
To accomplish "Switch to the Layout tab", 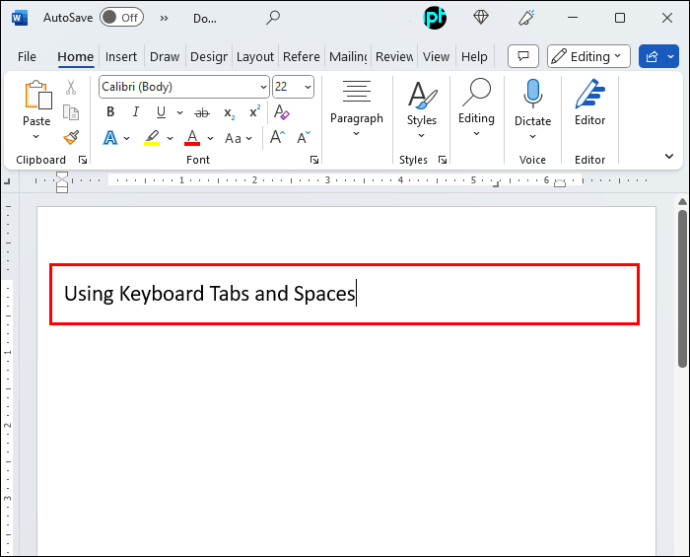I will point(255,57).
